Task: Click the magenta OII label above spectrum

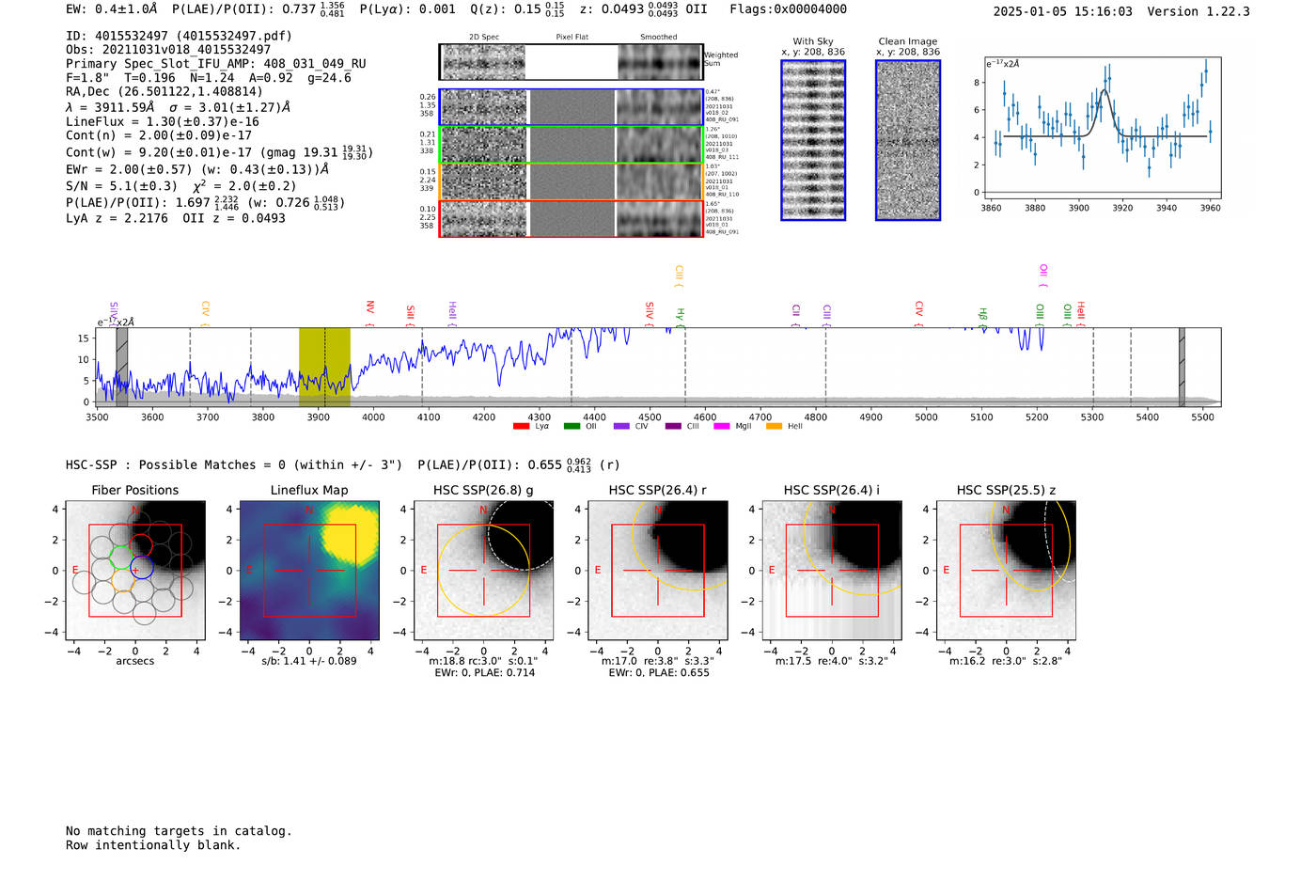Action: (1043, 275)
